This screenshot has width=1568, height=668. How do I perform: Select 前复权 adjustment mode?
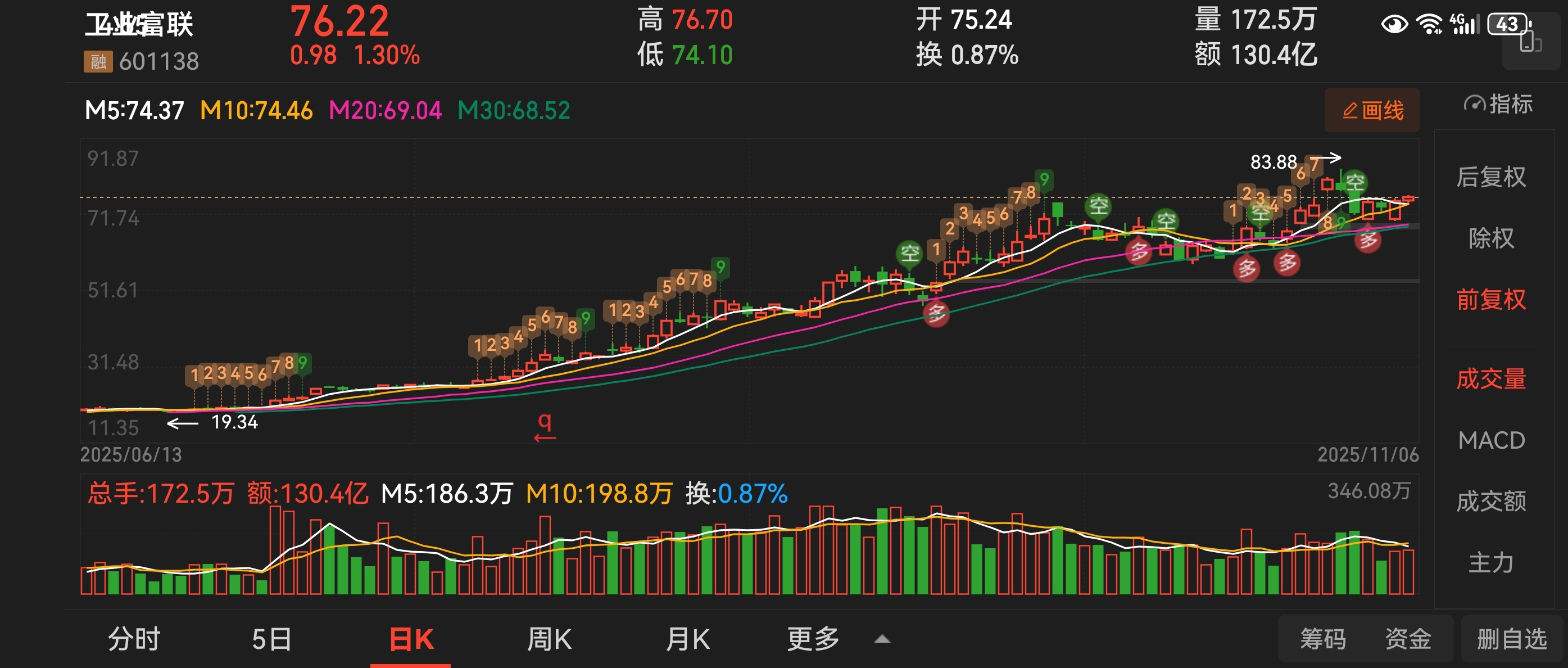coord(1490,300)
